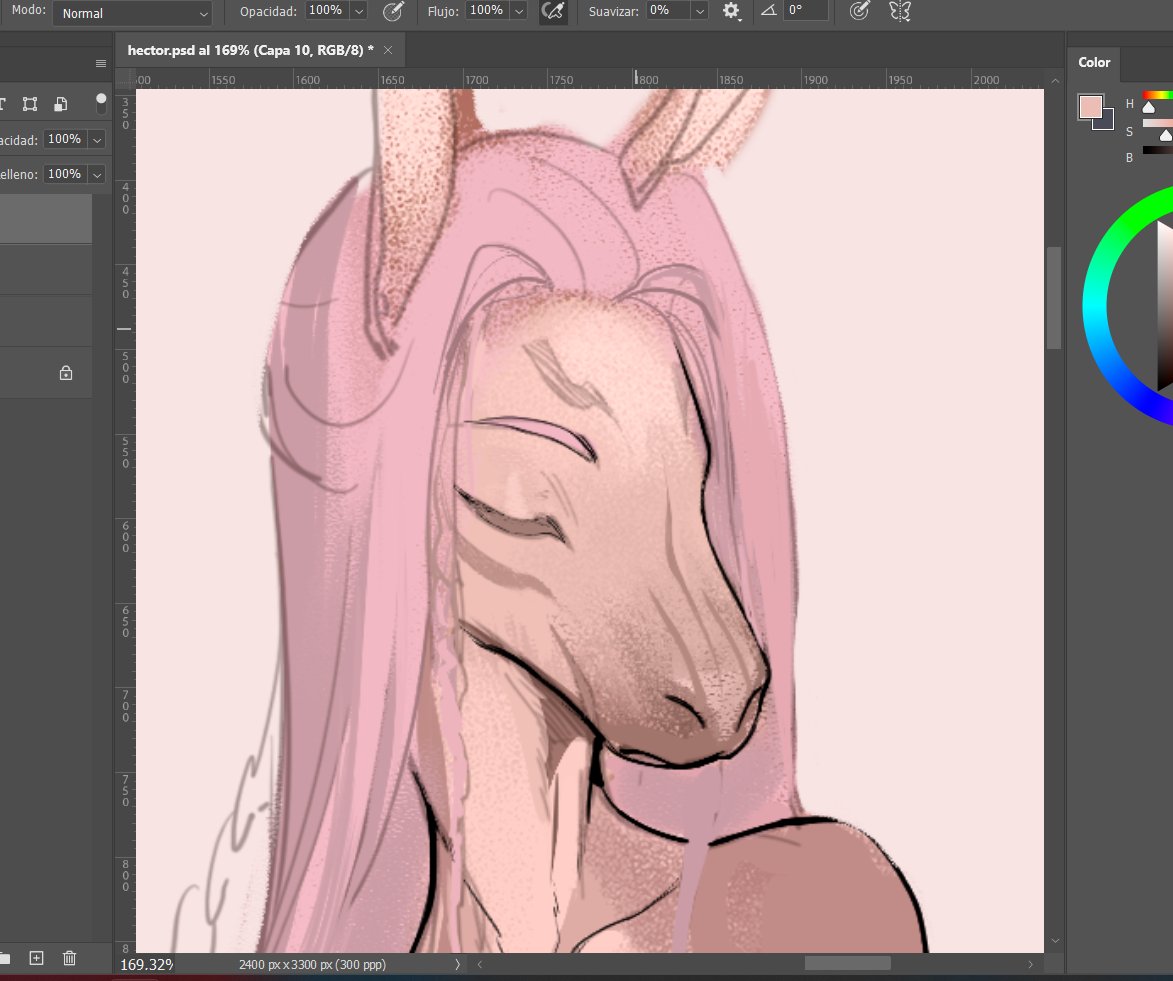The image size is (1173, 981).
Task: Create a new layer with plus icon
Action: 36,958
